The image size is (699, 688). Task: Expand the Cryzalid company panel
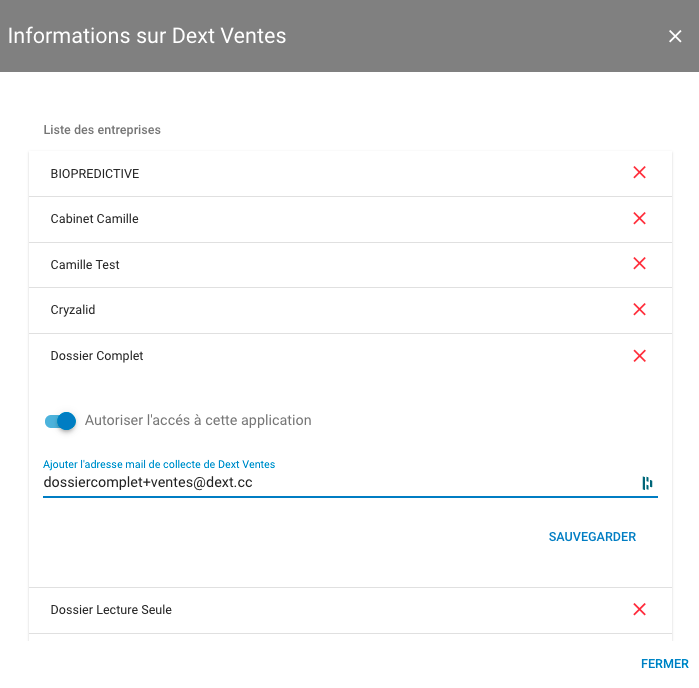[350, 310]
